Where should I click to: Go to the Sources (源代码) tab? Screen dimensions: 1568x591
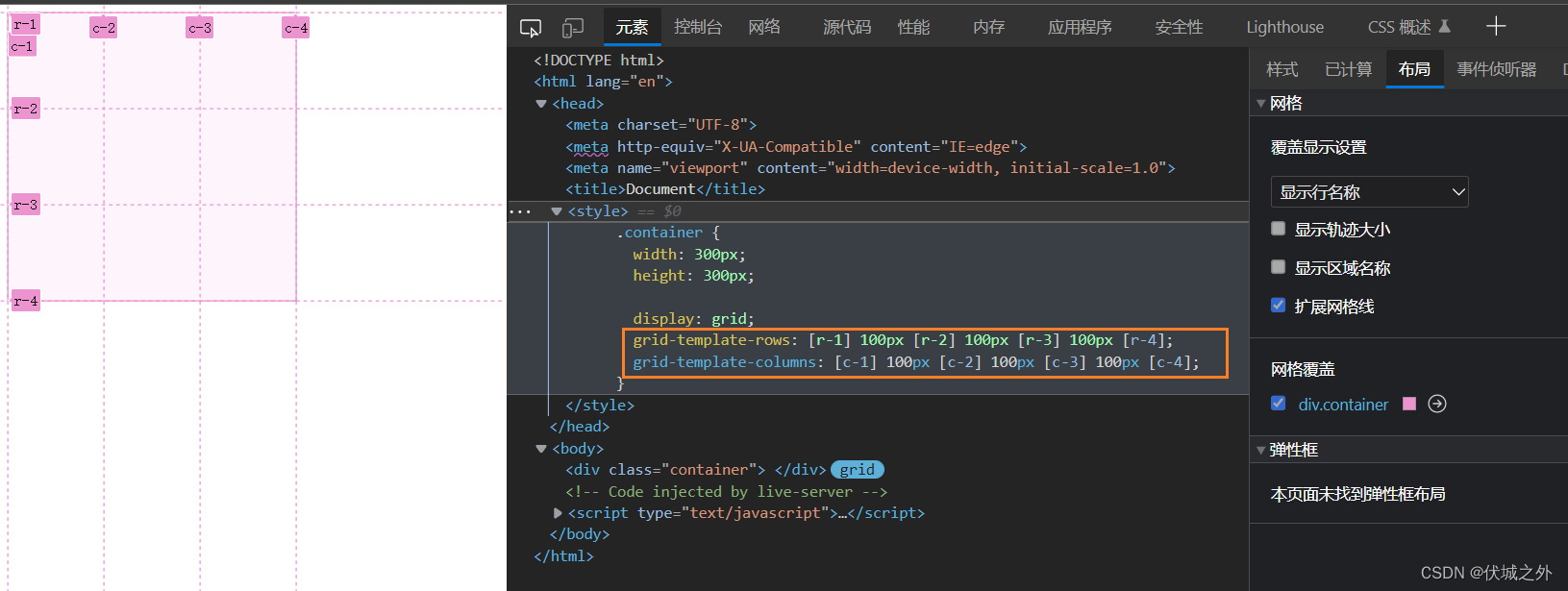847,27
